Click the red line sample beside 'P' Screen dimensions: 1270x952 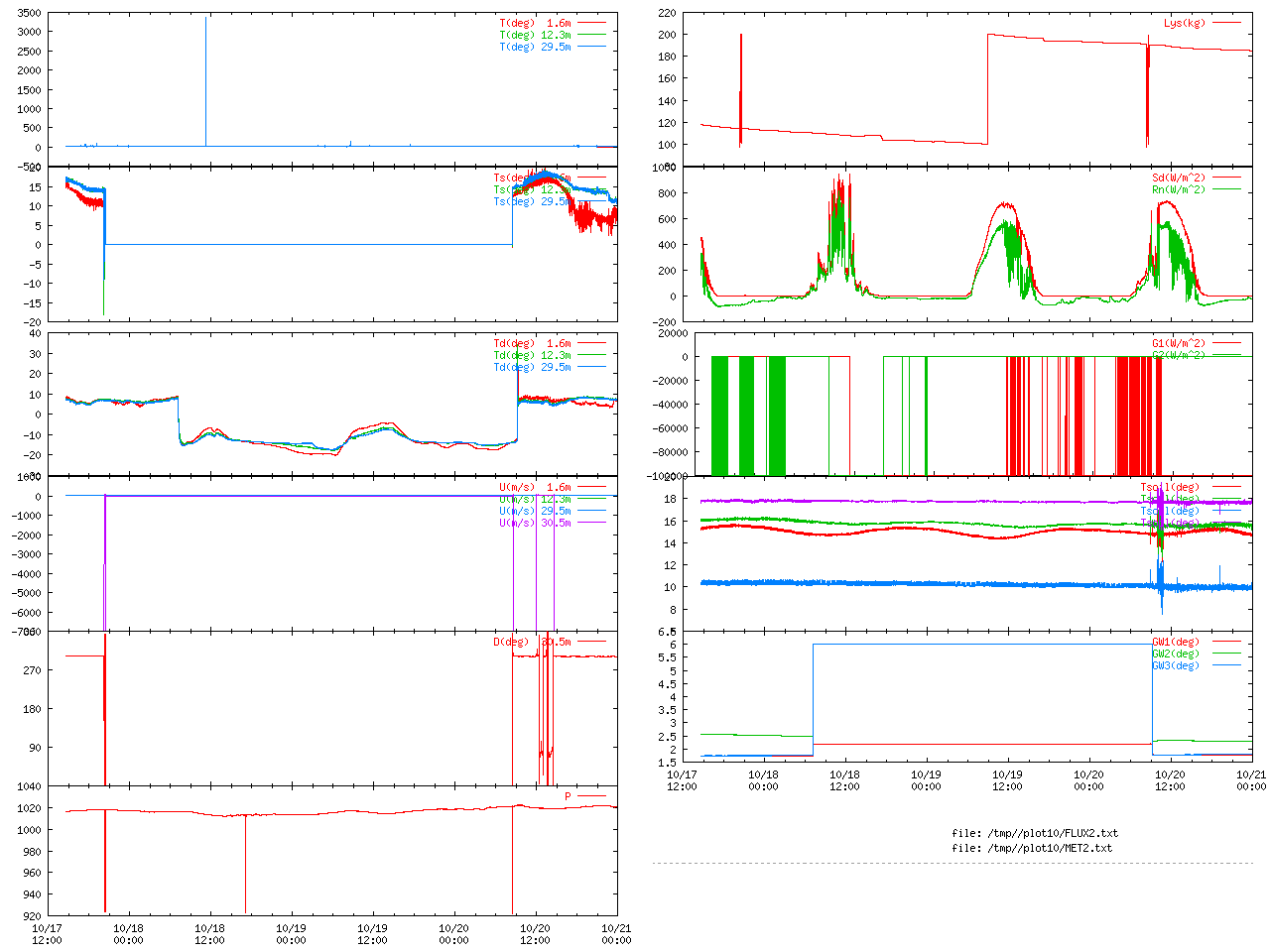(x=591, y=796)
